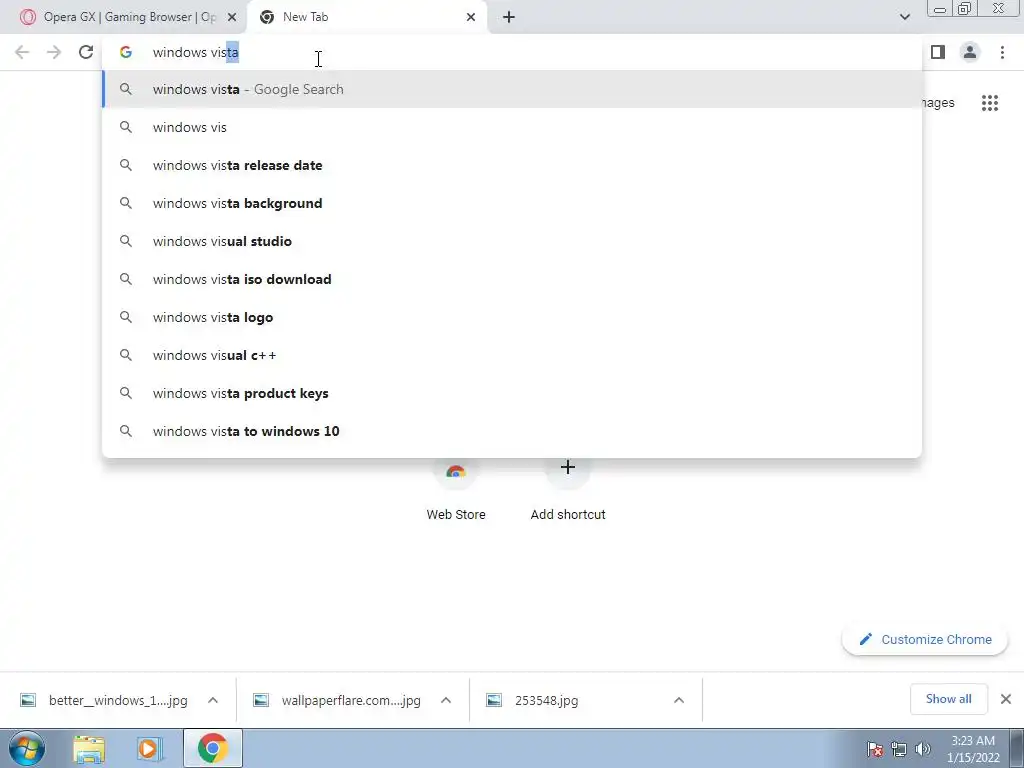This screenshot has height=768, width=1024.
Task: Click the Add shortcut plus tile
Action: 568,490
